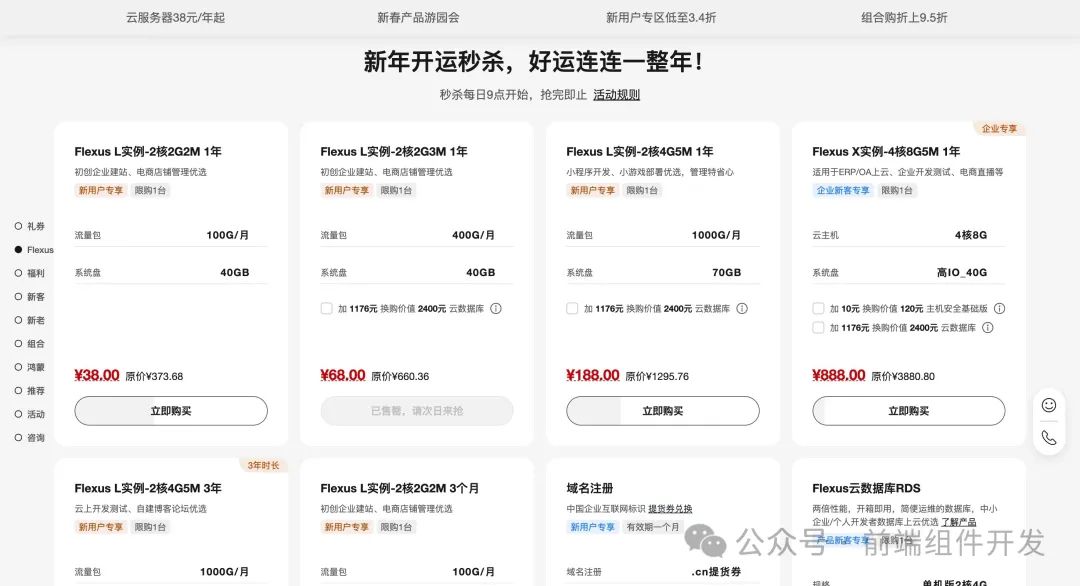Click Flexus L实例-2核2G2M 3个月 card title
The image size is (1080, 586).
(399, 488)
